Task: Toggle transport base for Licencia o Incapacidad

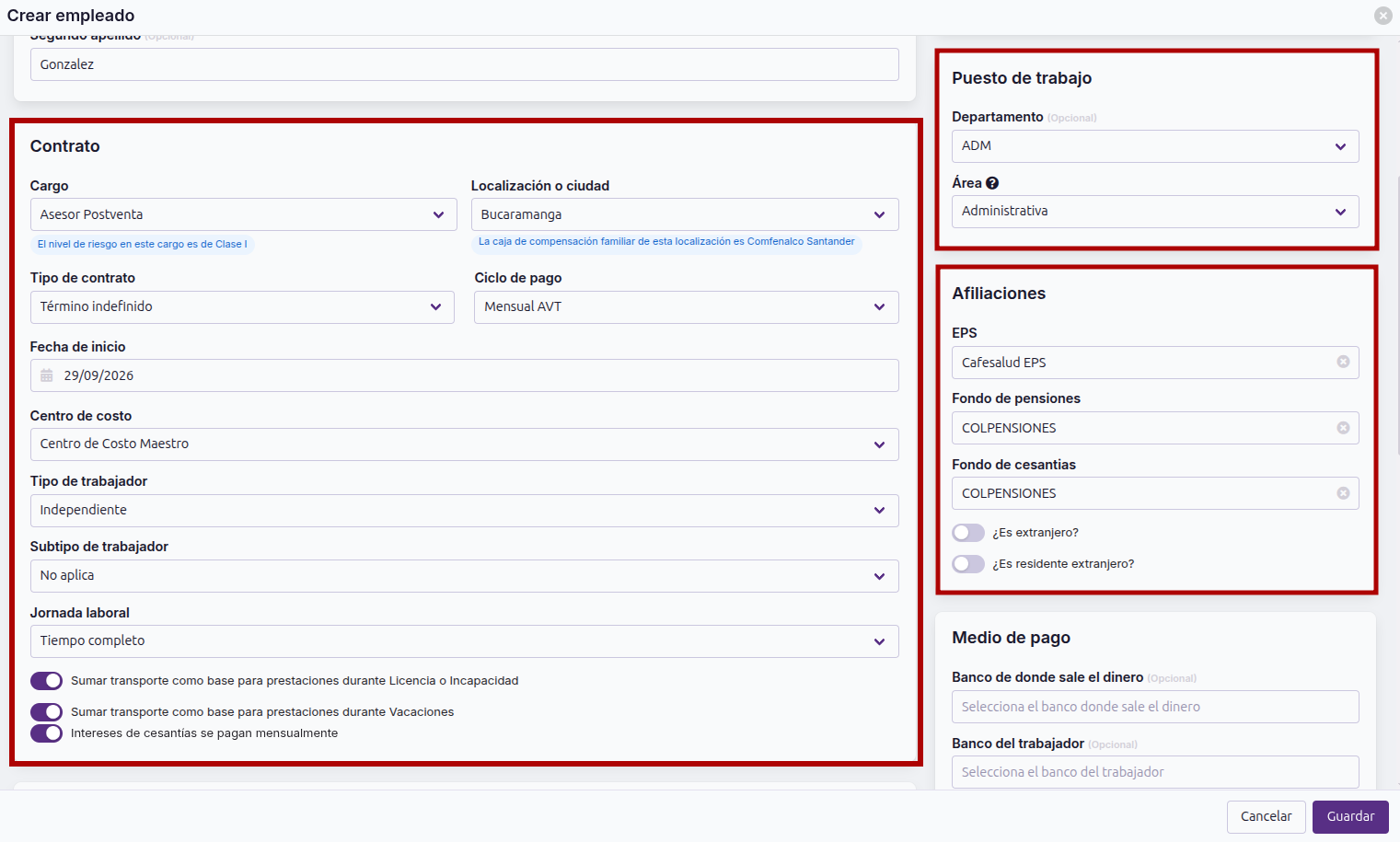Action: pos(47,681)
